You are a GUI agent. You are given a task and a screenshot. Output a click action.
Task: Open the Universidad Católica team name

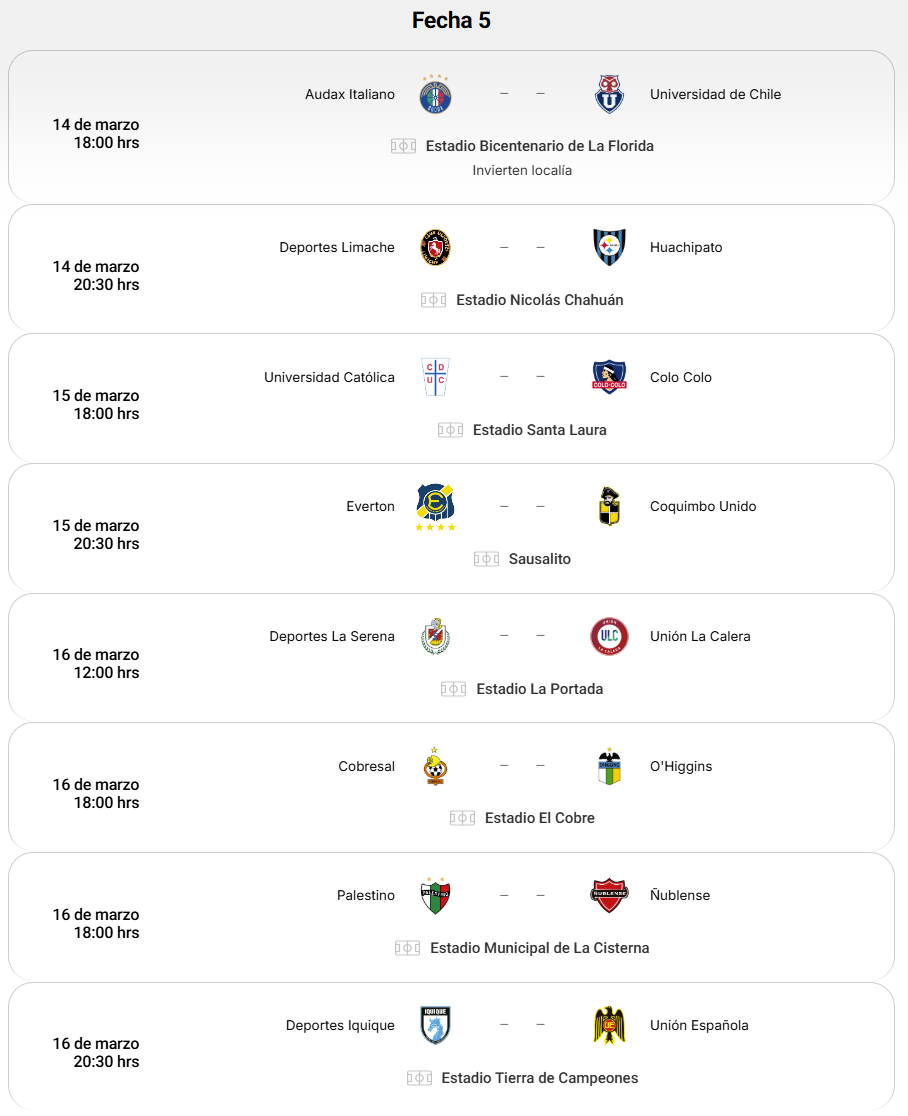pyautogui.click(x=329, y=377)
